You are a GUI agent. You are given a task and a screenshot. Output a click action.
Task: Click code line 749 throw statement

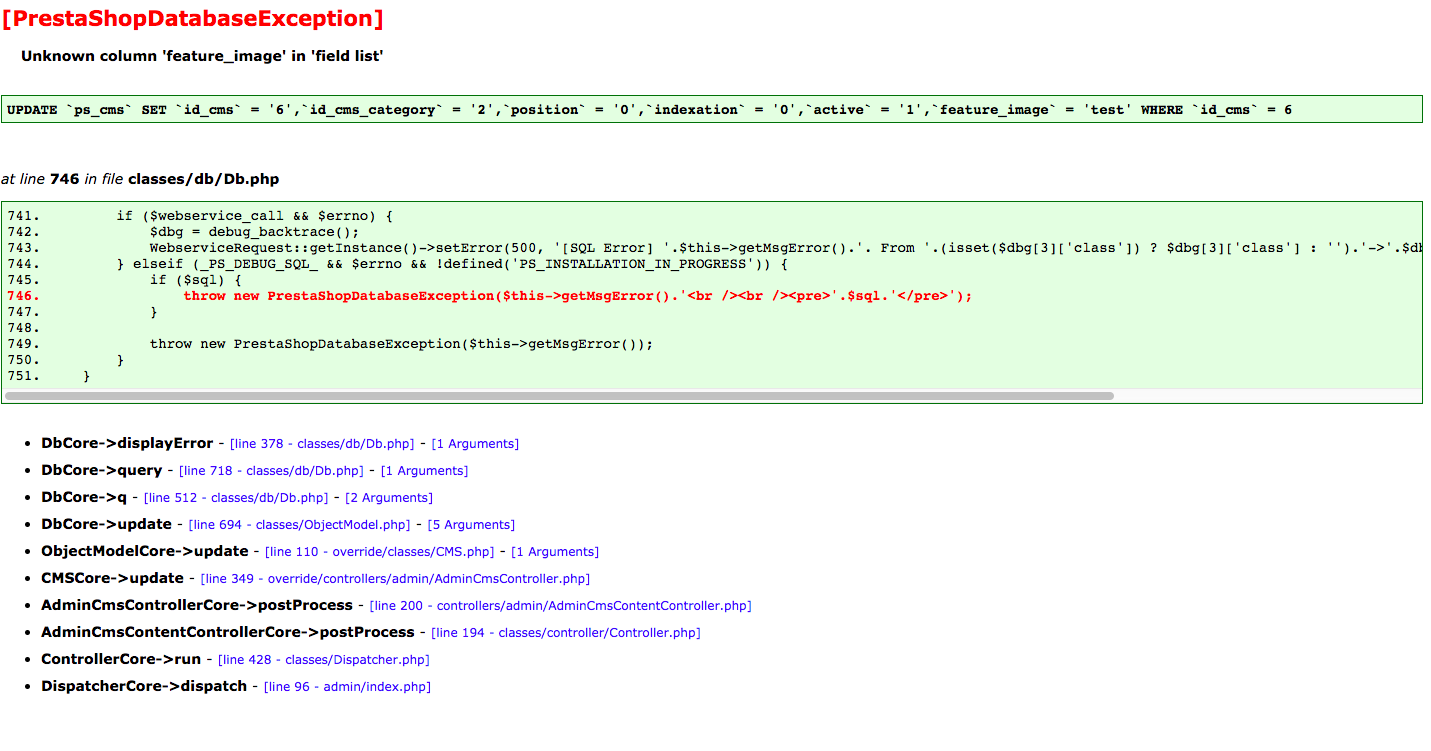coord(401,344)
